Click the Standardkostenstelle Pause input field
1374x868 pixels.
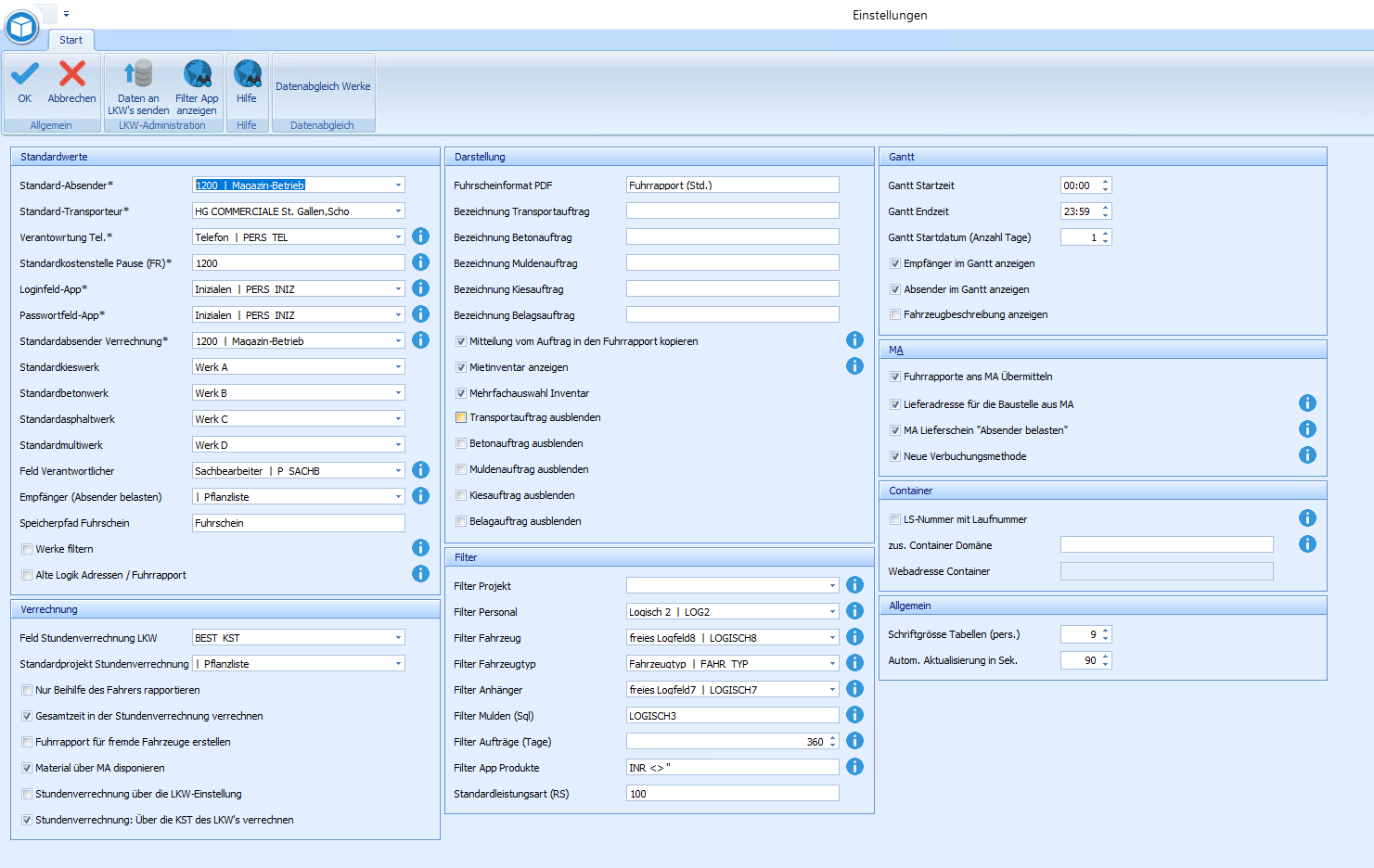coord(299,262)
